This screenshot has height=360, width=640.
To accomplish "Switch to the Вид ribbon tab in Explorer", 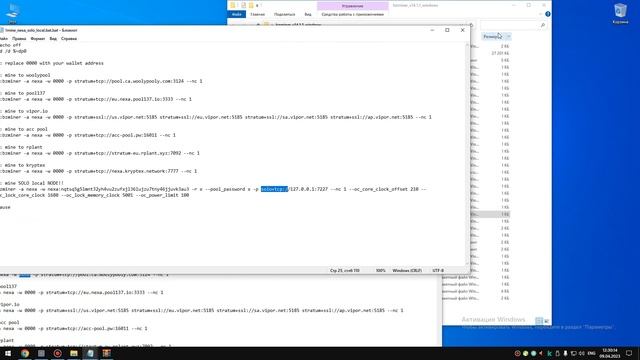I will [308, 14].
